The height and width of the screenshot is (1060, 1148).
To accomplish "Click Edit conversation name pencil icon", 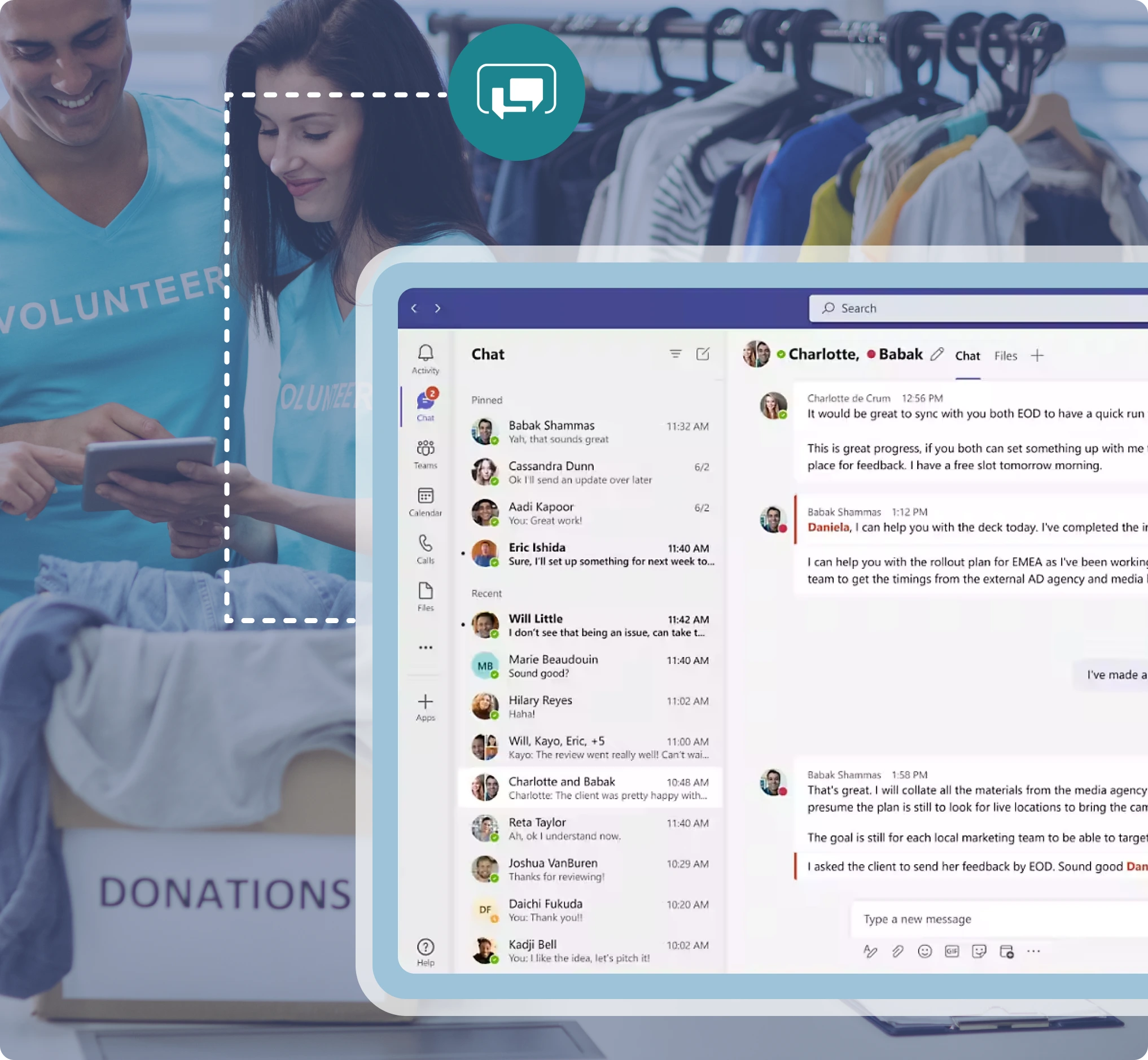I will pyautogui.click(x=936, y=354).
